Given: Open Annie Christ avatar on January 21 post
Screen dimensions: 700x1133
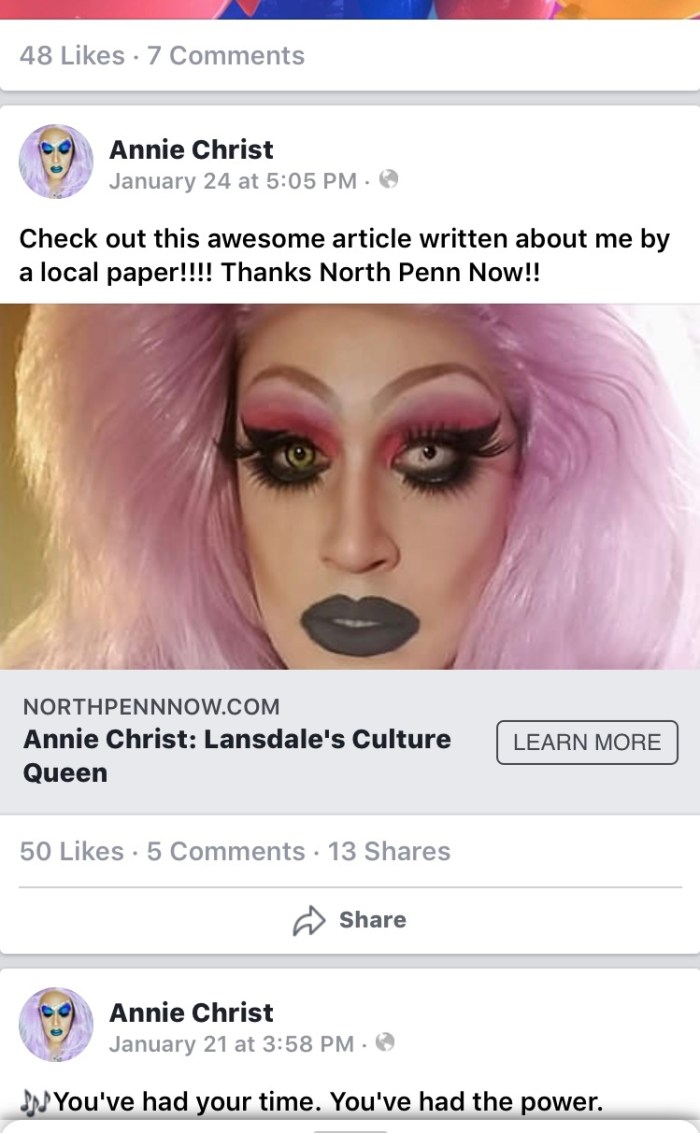Looking at the screenshot, I should 56,1024.
